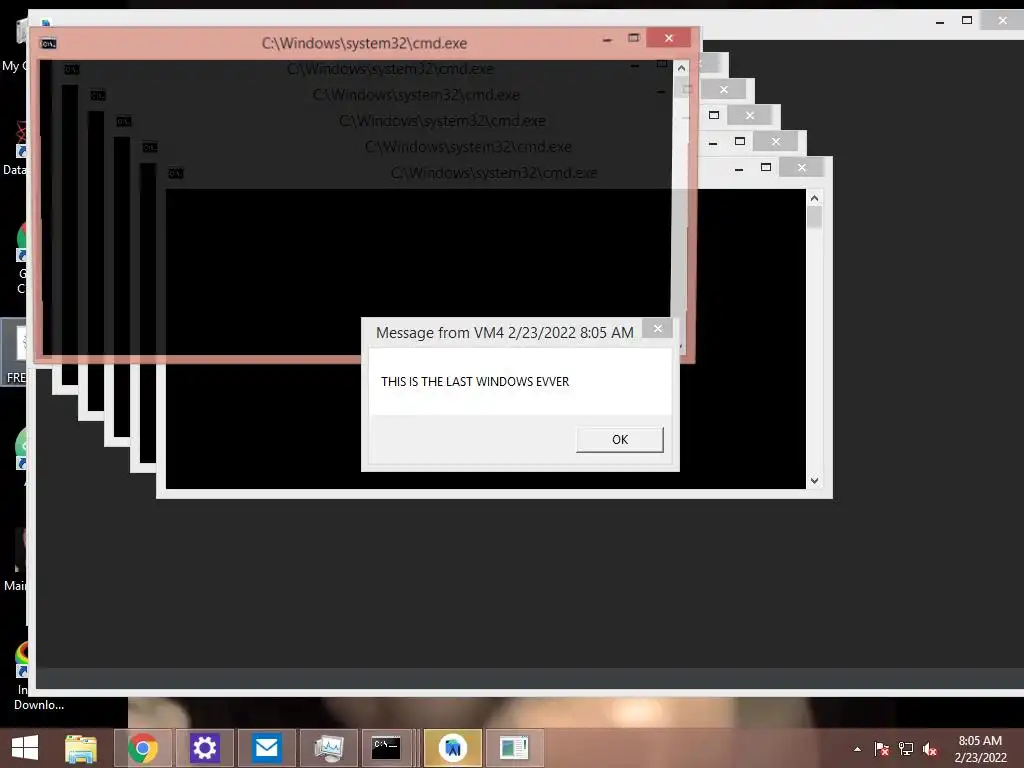Click scroll-up arrow inside pink cmd window
Viewport: 1024px width, 768px height.
pos(681,68)
